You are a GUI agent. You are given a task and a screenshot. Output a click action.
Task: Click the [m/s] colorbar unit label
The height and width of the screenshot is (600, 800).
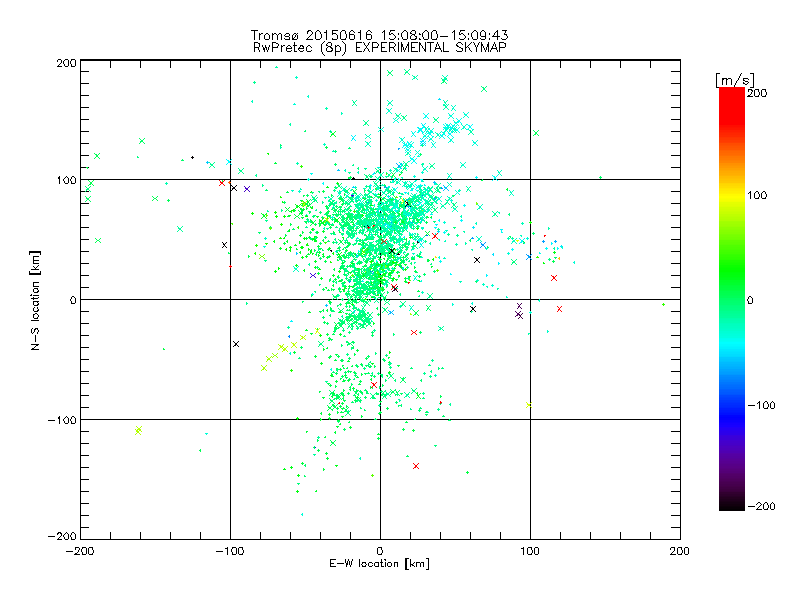point(735,80)
